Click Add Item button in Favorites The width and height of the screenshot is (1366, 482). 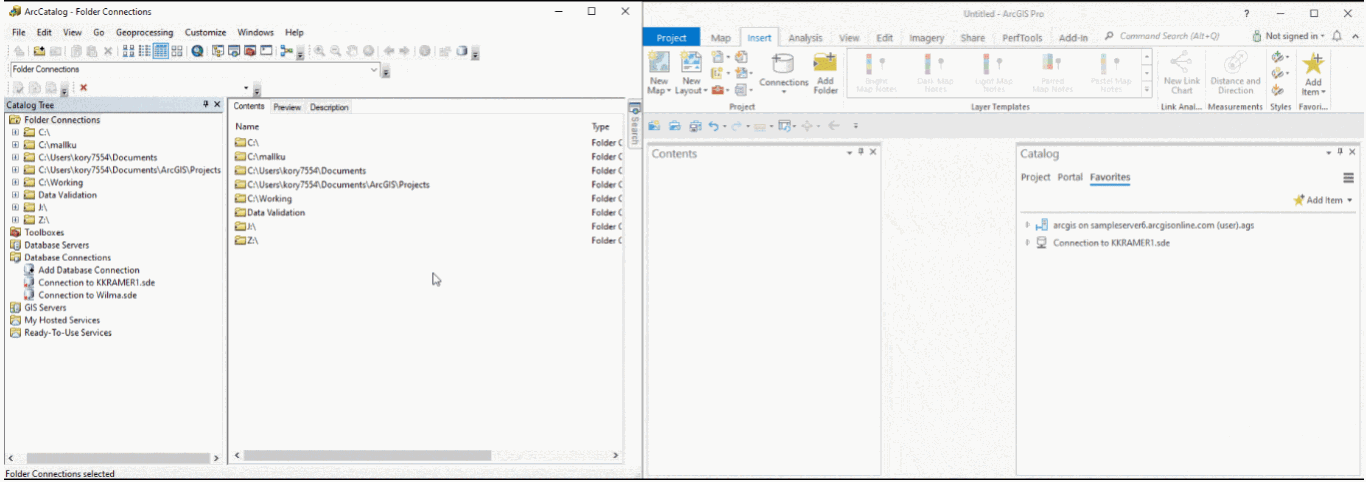point(1324,200)
